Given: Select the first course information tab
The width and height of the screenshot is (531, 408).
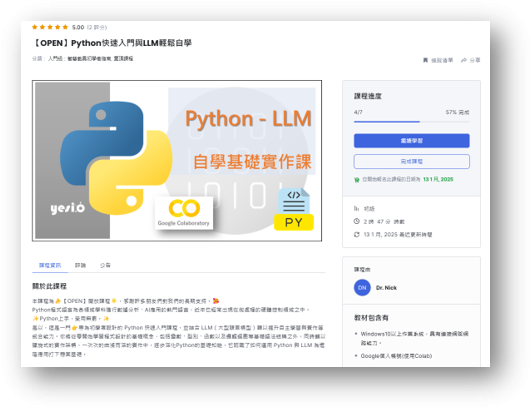Looking at the screenshot, I should (x=50, y=265).
